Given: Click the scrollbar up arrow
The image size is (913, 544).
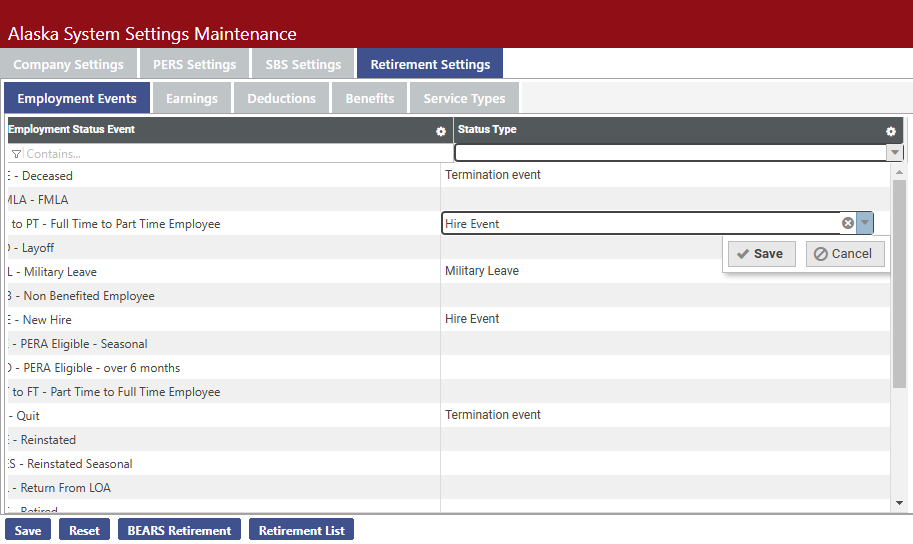Looking at the screenshot, I should click(899, 172).
